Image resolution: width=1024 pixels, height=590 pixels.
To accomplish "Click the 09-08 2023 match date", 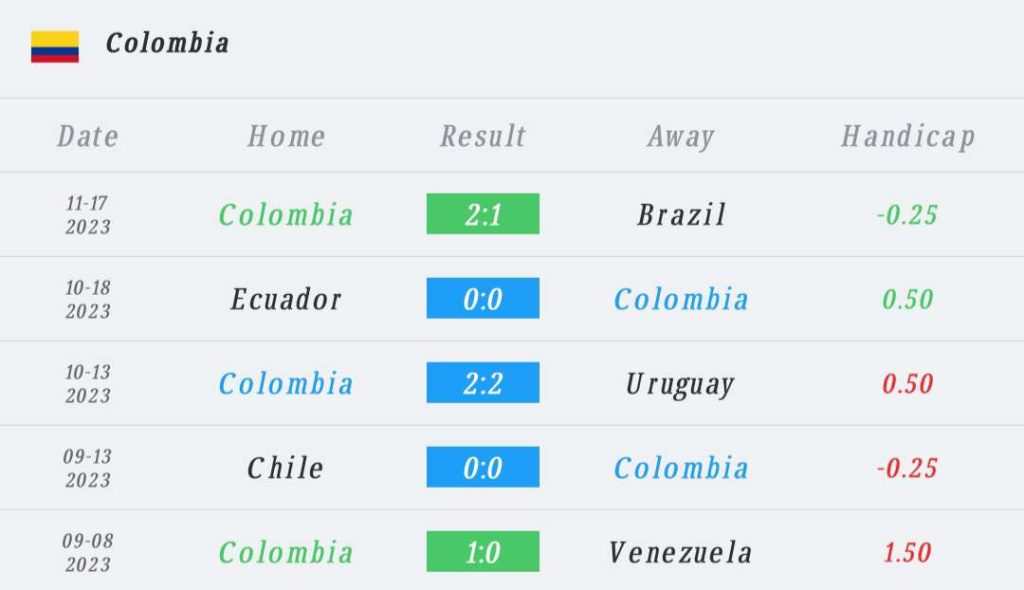I will point(88,552).
